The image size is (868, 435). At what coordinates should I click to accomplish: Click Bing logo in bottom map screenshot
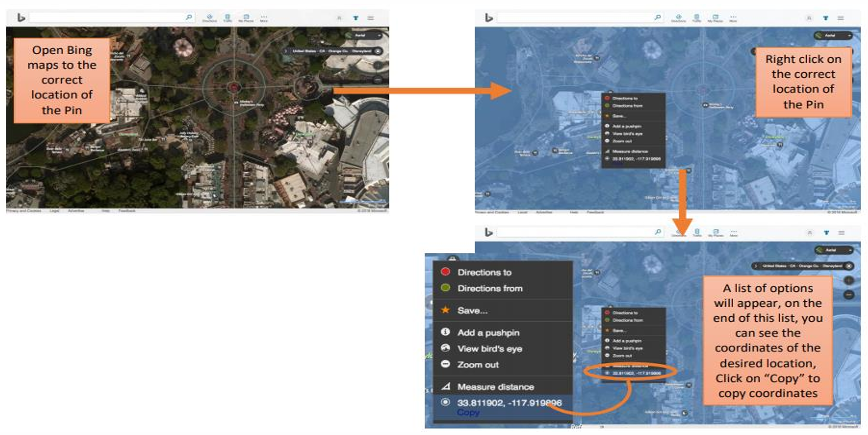[489, 232]
